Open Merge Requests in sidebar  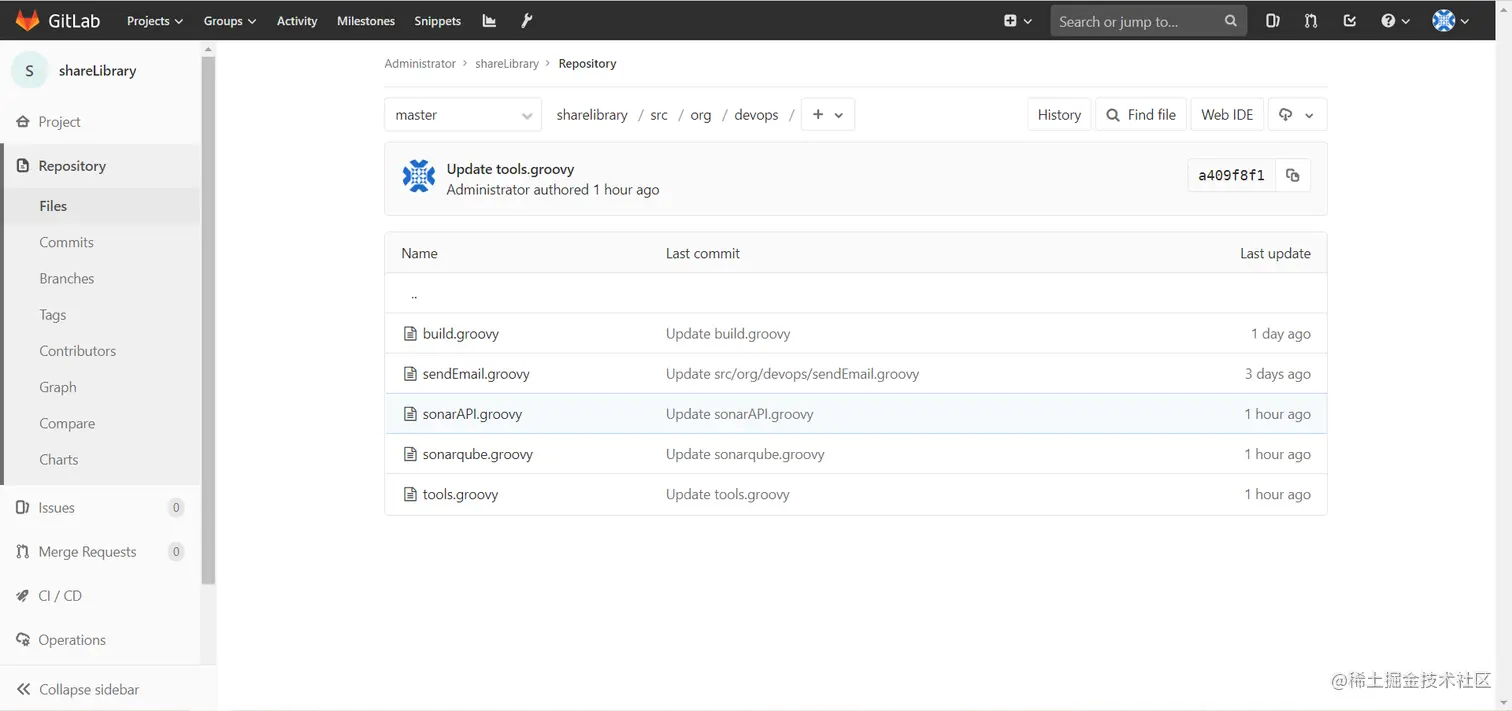pyautogui.click(x=100, y=552)
